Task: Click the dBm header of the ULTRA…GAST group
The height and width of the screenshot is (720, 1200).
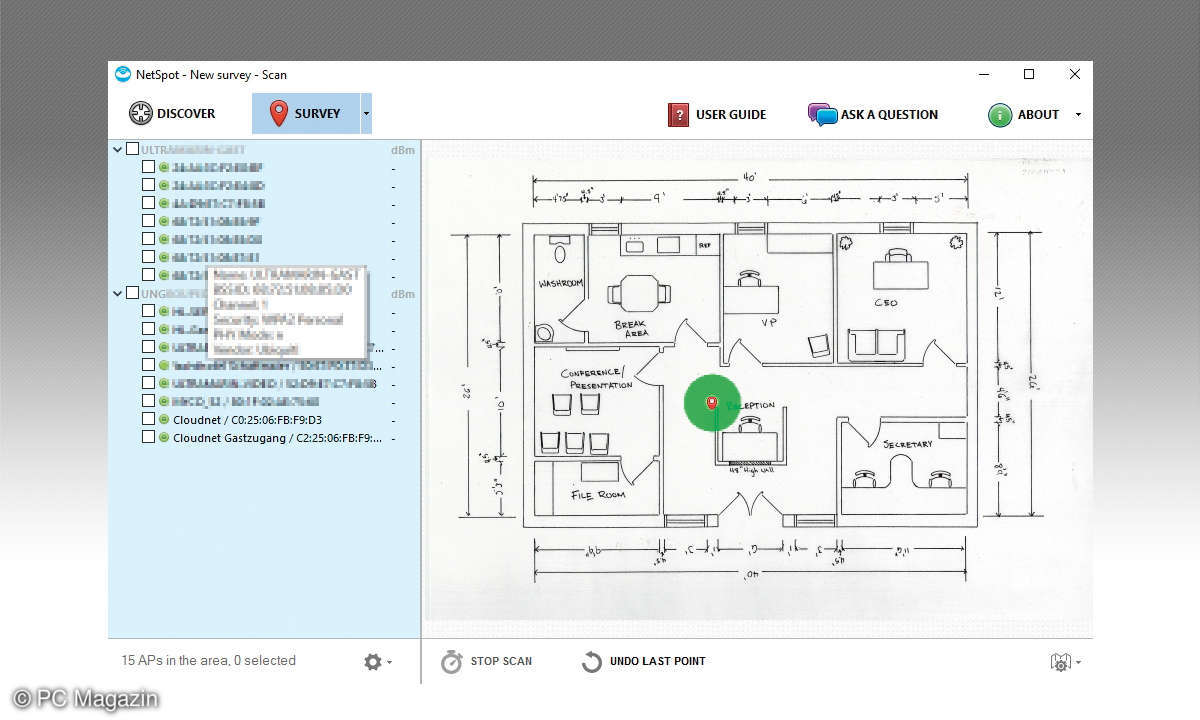Action: point(402,150)
